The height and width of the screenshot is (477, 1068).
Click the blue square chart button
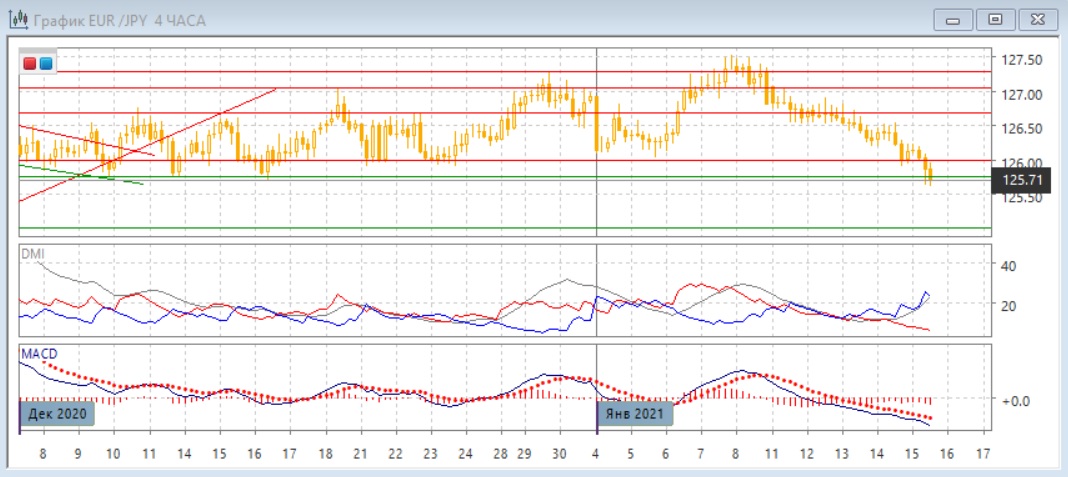[x=46, y=63]
